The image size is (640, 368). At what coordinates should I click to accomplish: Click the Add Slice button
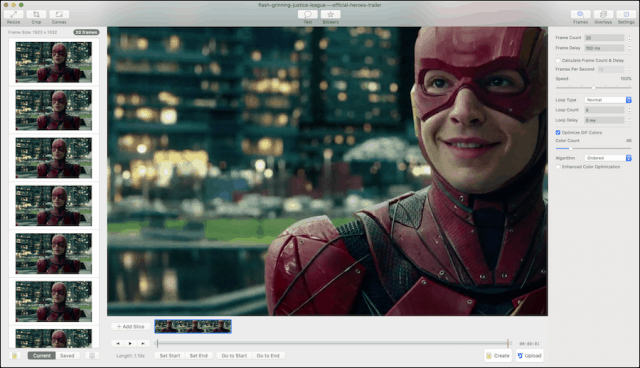pyautogui.click(x=131, y=326)
